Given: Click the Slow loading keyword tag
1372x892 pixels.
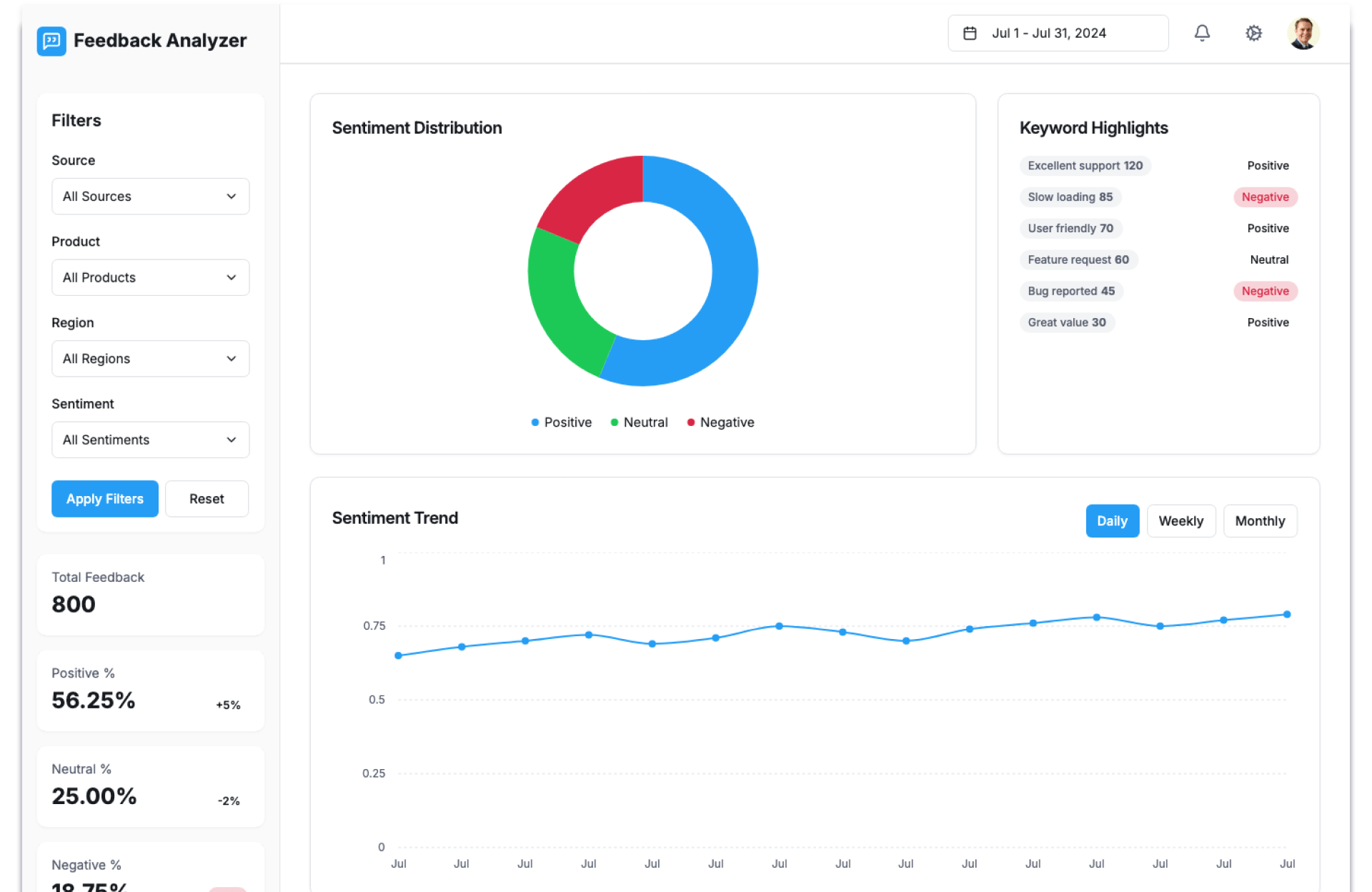Looking at the screenshot, I should point(1070,197).
